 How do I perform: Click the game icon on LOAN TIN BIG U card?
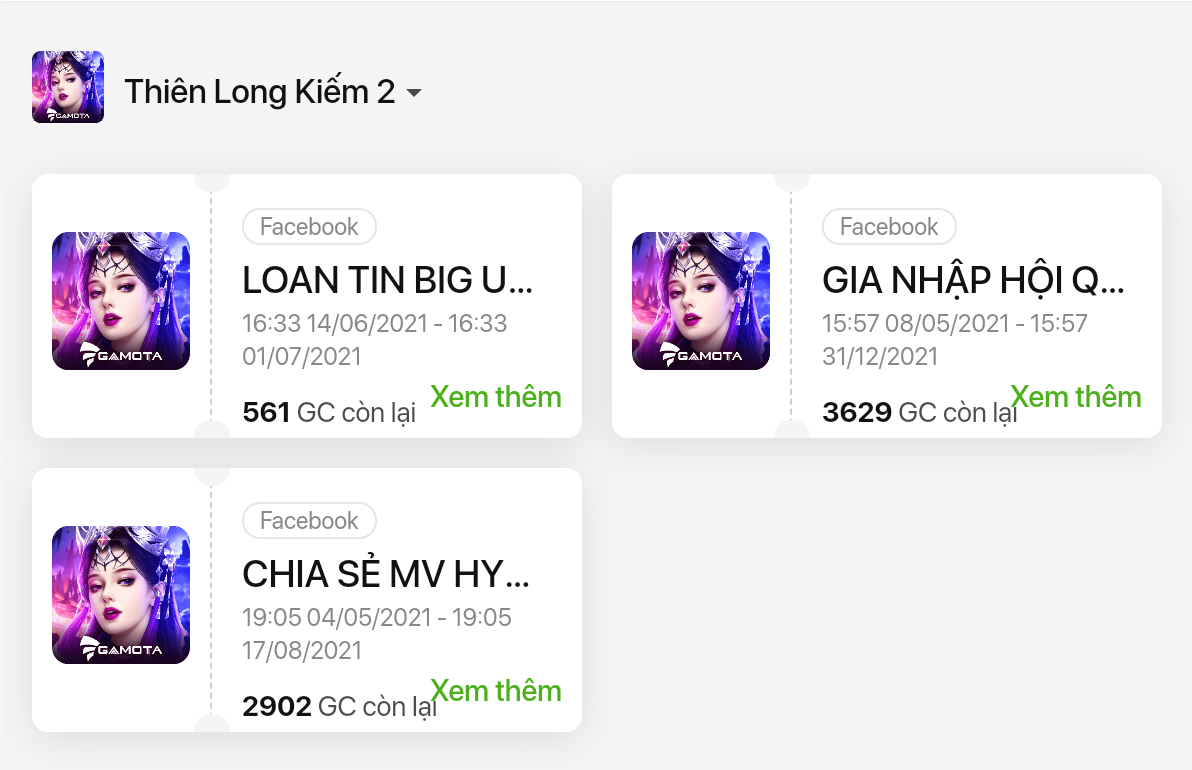[121, 301]
